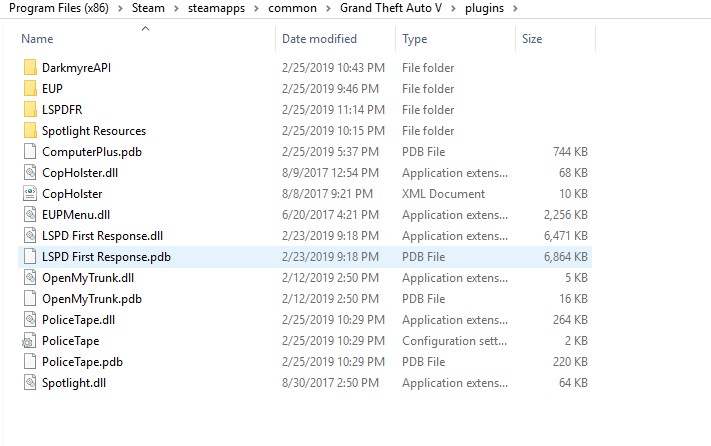Screen dimensions: 711x446
Task: Click the 8/8/2017 9:21 PM date cell
Action: [327, 194]
